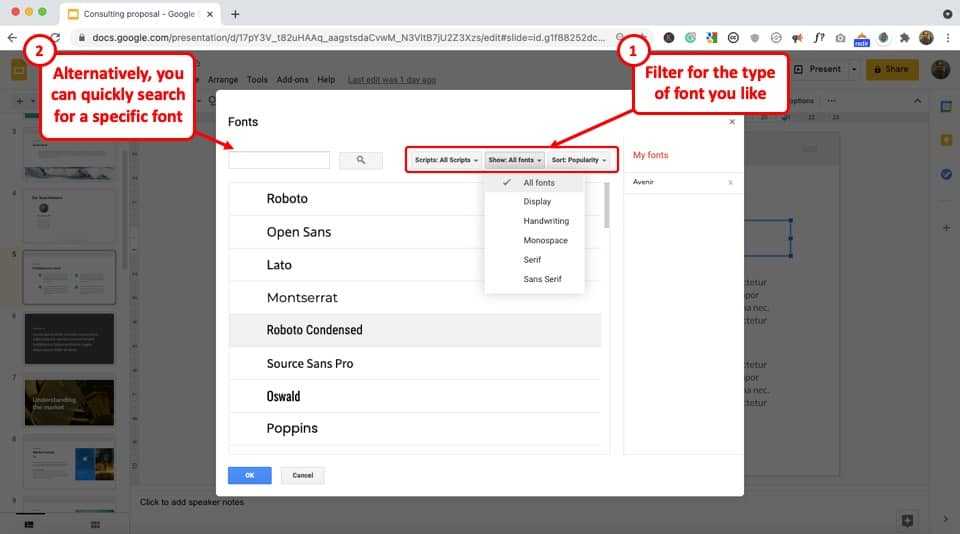Expand the Scripts: All Scripts dropdown
960x534 pixels.
[x=446, y=160]
